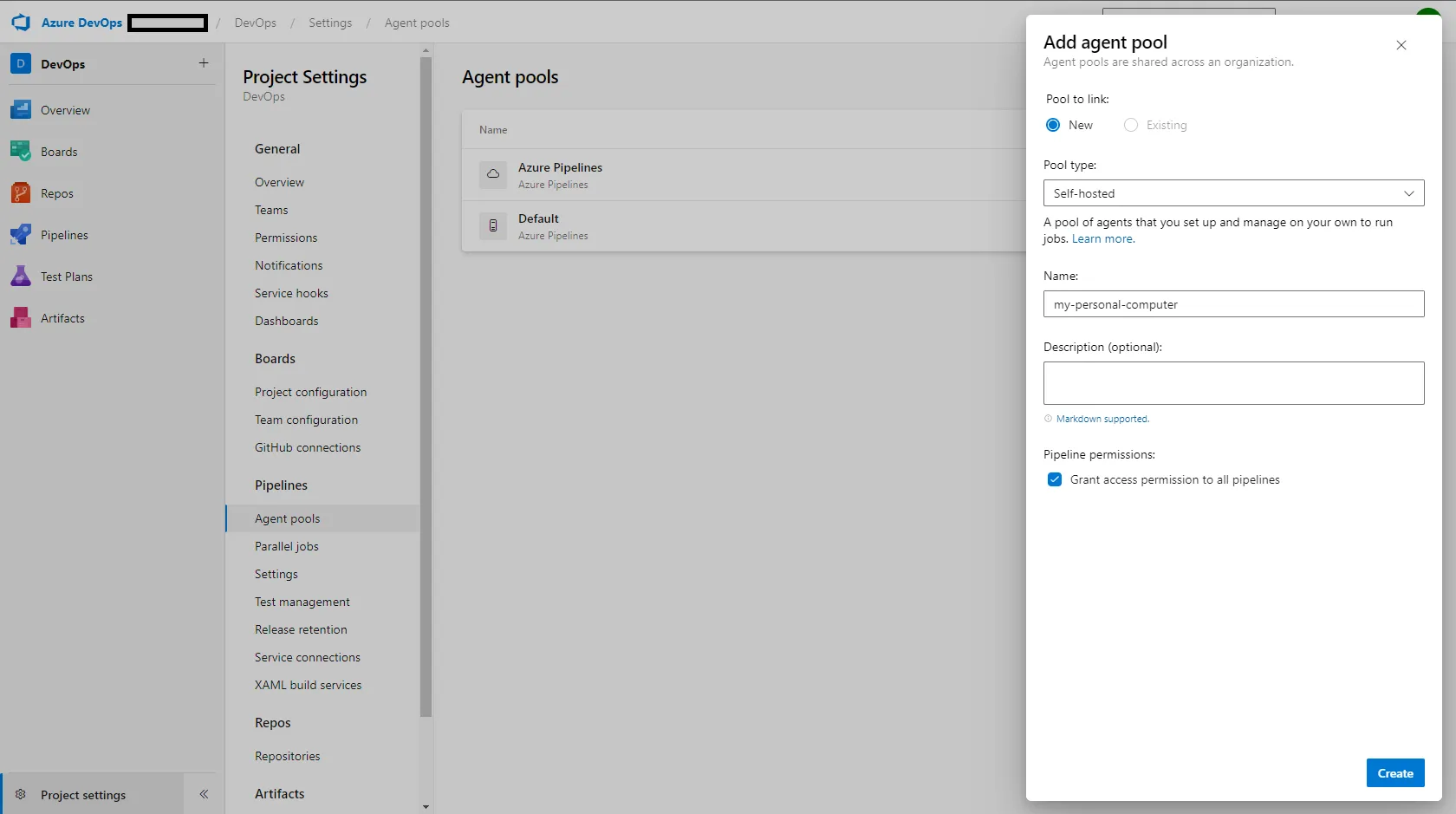
Task: Open Service hooks settings page
Action: pos(291,293)
